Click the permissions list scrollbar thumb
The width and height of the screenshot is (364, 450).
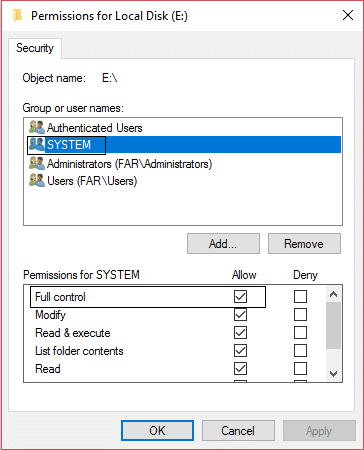[333, 325]
